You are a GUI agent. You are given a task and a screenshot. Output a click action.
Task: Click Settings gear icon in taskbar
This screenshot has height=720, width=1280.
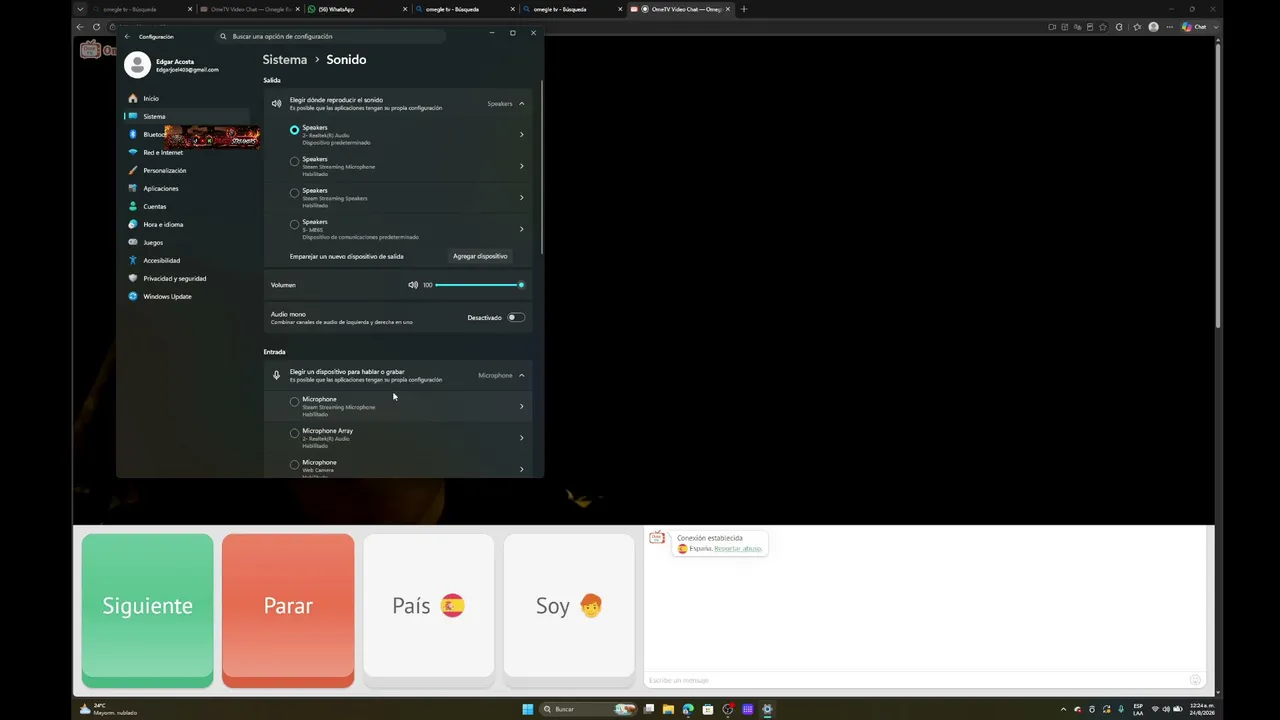[x=767, y=709]
